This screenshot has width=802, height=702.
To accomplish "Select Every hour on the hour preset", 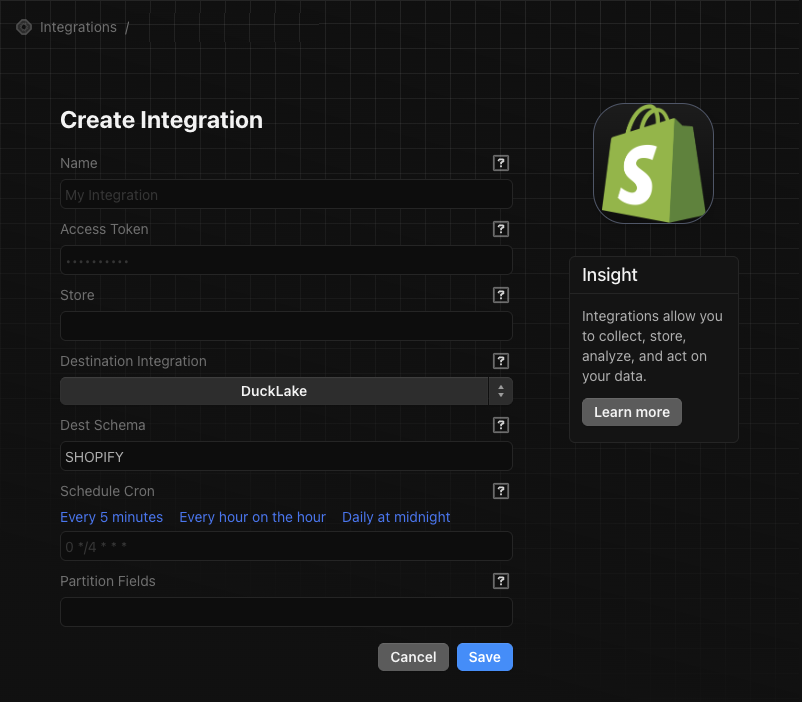I will click(252, 517).
